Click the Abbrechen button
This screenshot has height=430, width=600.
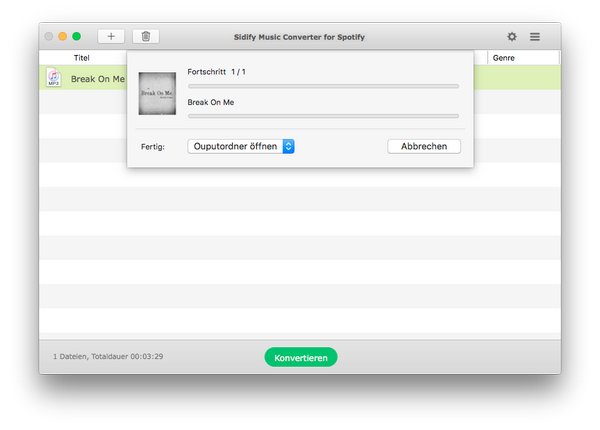pos(424,146)
